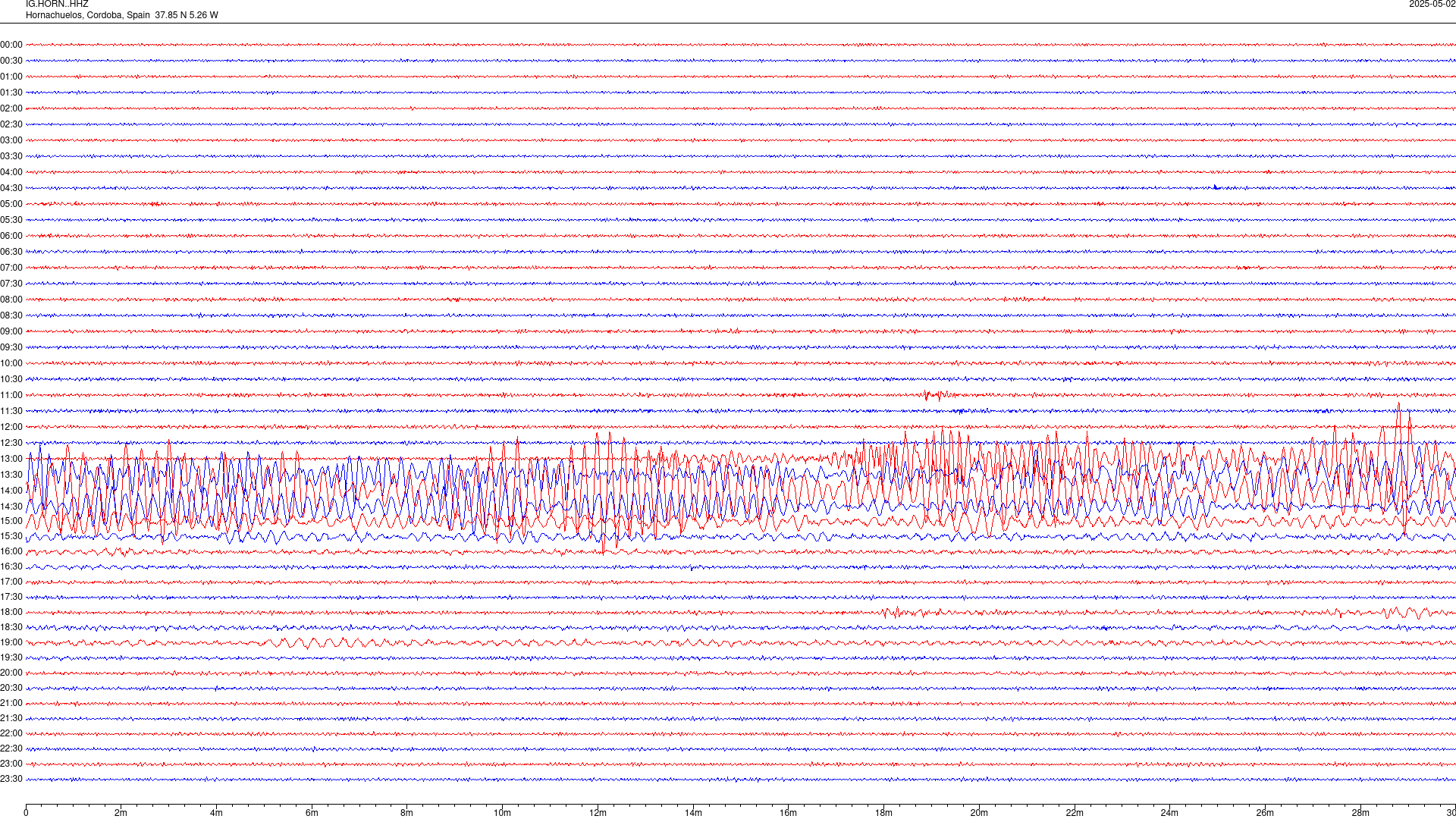Viewport: 1456px width, 819px height.
Task: Select the 03:00 time row label
Action: [11, 140]
